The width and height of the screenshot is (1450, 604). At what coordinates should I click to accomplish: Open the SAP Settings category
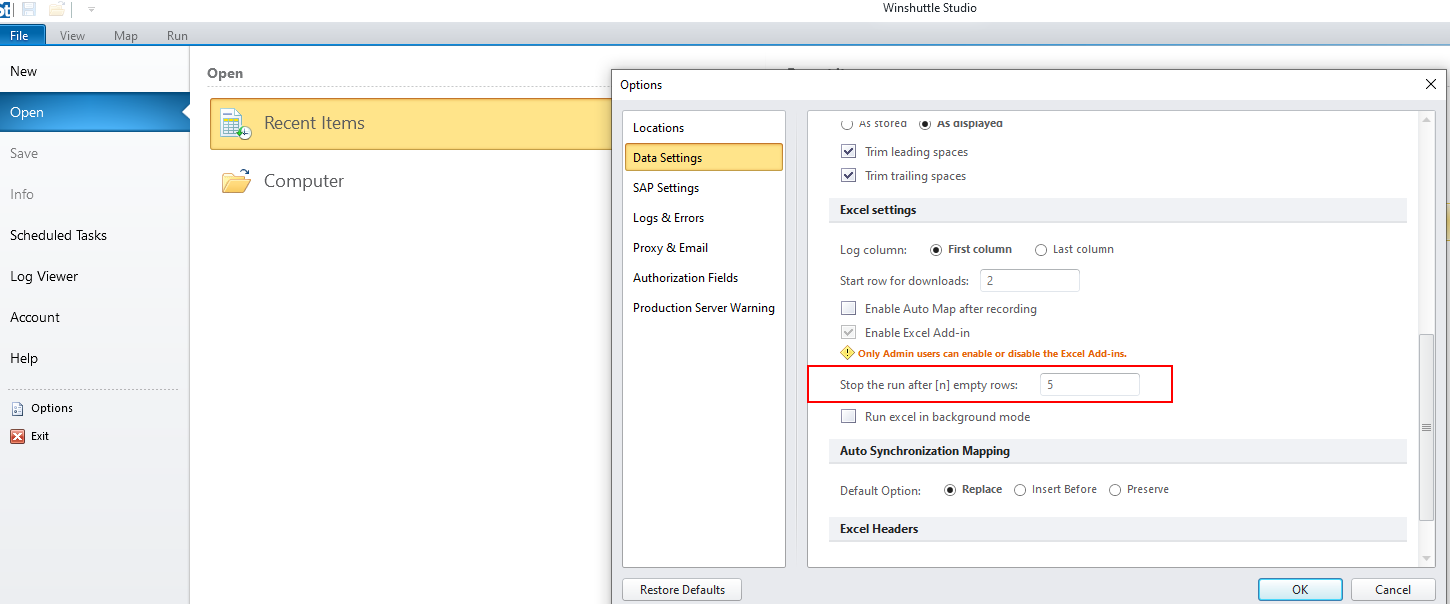point(703,188)
